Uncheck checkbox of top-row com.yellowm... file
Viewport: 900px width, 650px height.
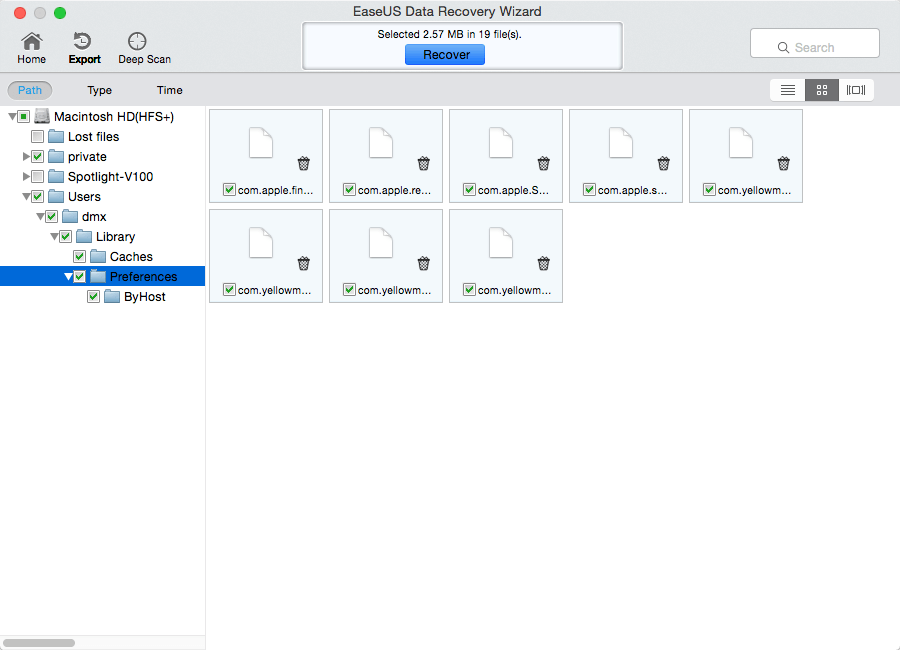(709, 189)
